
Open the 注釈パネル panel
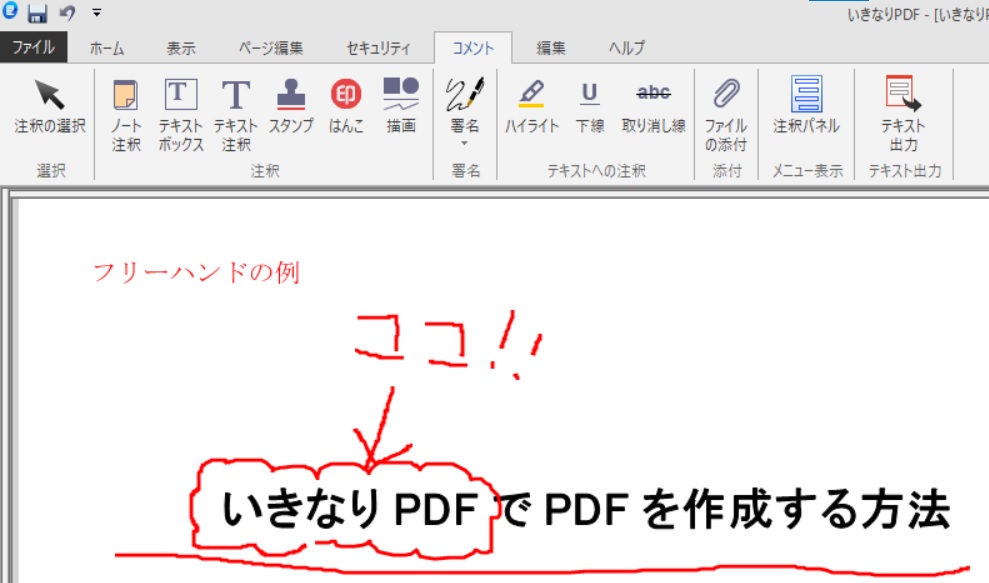click(x=806, y=105)
